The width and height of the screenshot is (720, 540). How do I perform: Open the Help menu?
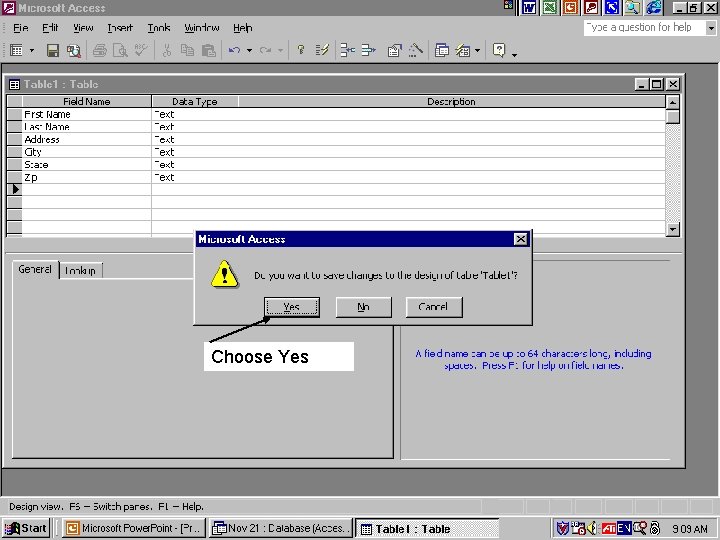pos(242,28)
